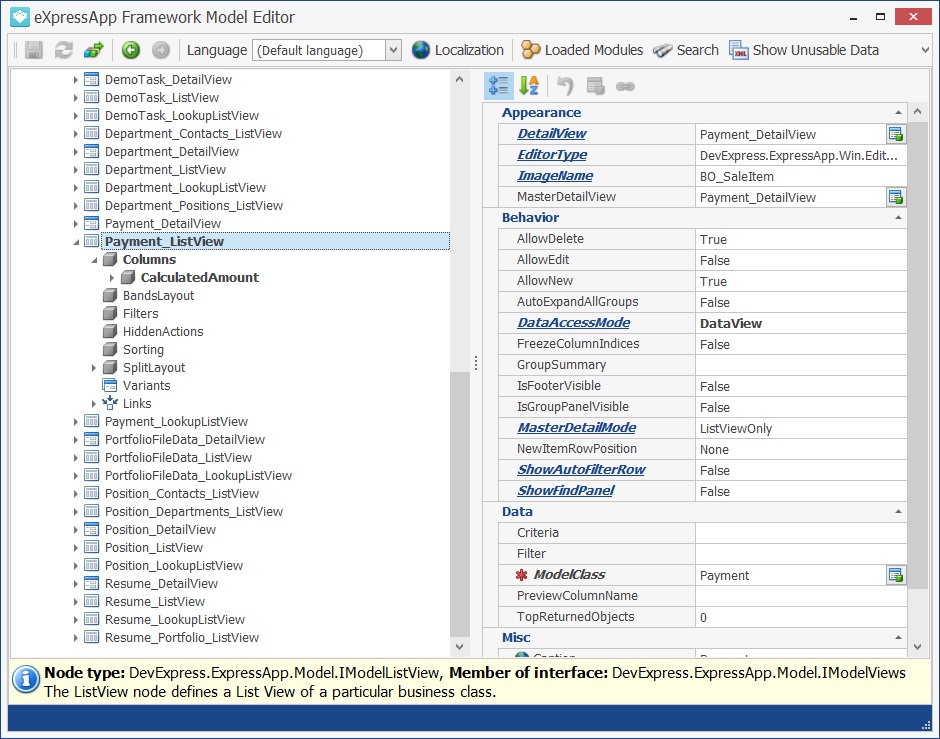The image size is (940, 739).
Task: Click the ShowAutoFilterRow property link
Action: coord(582,469)
